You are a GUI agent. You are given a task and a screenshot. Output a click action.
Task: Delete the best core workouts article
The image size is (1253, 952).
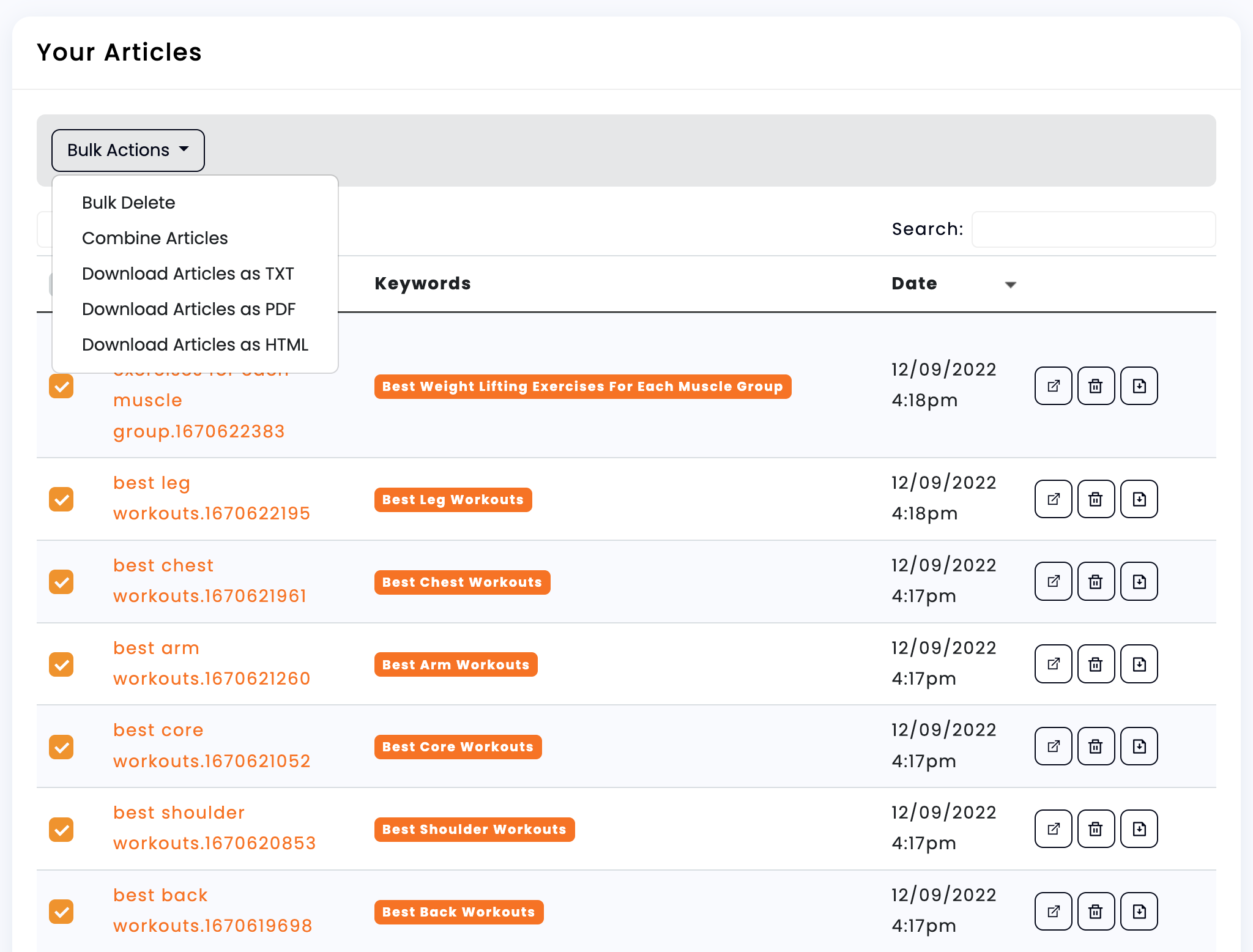(1095, 746)
